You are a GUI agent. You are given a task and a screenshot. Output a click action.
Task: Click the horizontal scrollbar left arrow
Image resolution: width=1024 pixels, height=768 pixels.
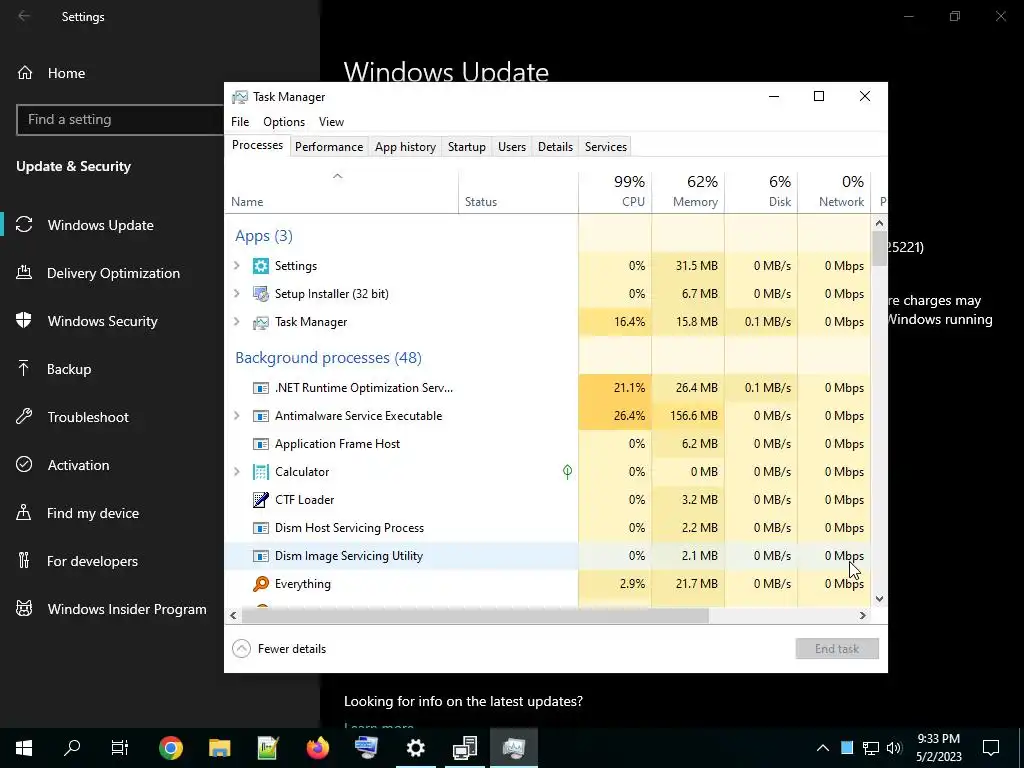(233, 615)
